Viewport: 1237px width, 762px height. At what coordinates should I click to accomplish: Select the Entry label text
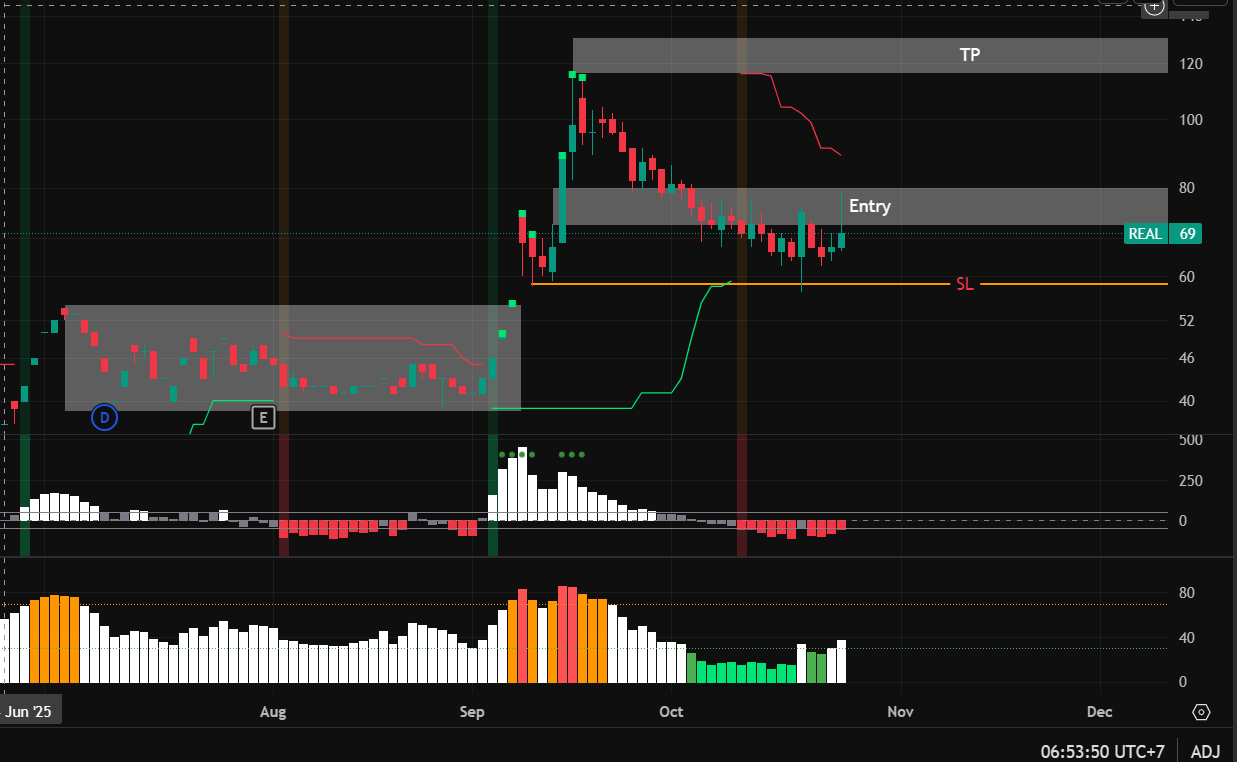click(869, 206)
